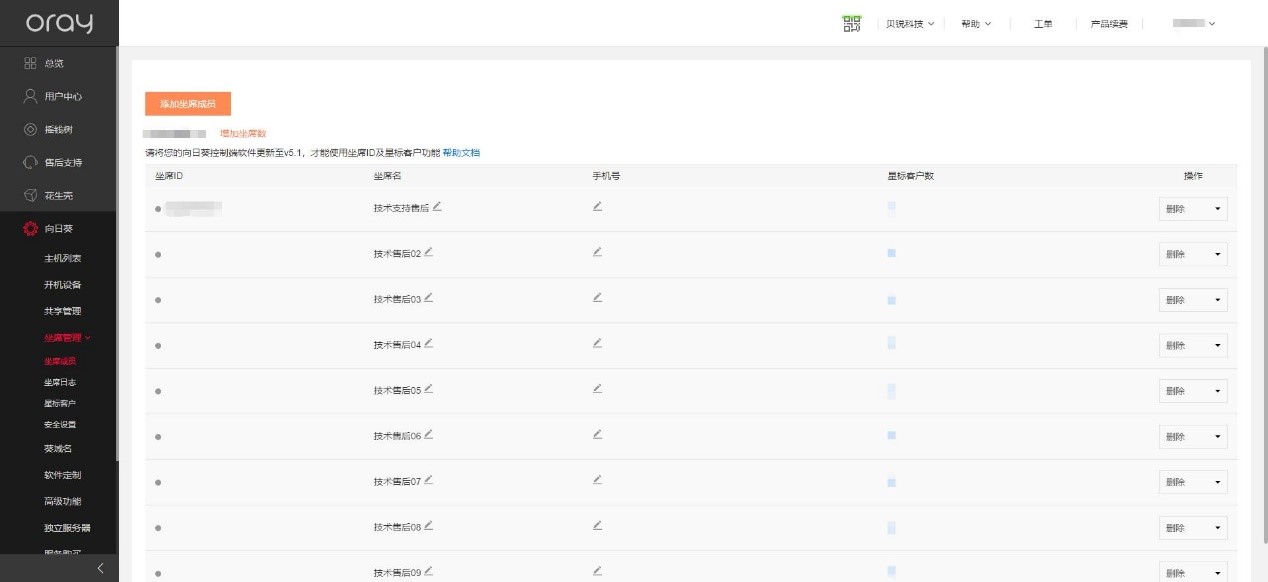Viewport: 1268px width, 582px height.
Task: Edit seat name 技术支持售后 pencil icon
Action: pyautogui.click(x=437, y=206)
